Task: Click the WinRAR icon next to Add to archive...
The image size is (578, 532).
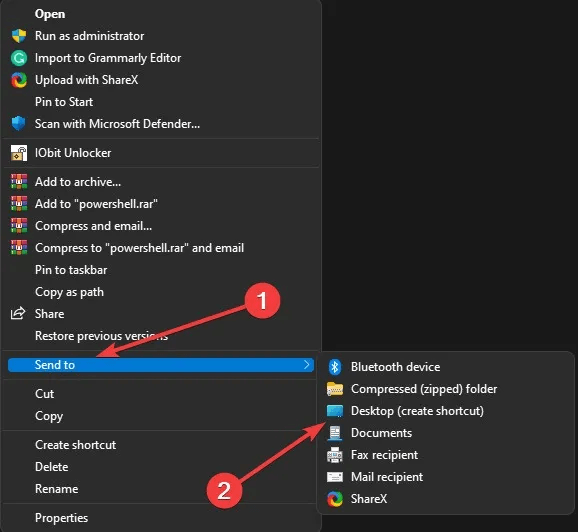Action: click(19, 182)
